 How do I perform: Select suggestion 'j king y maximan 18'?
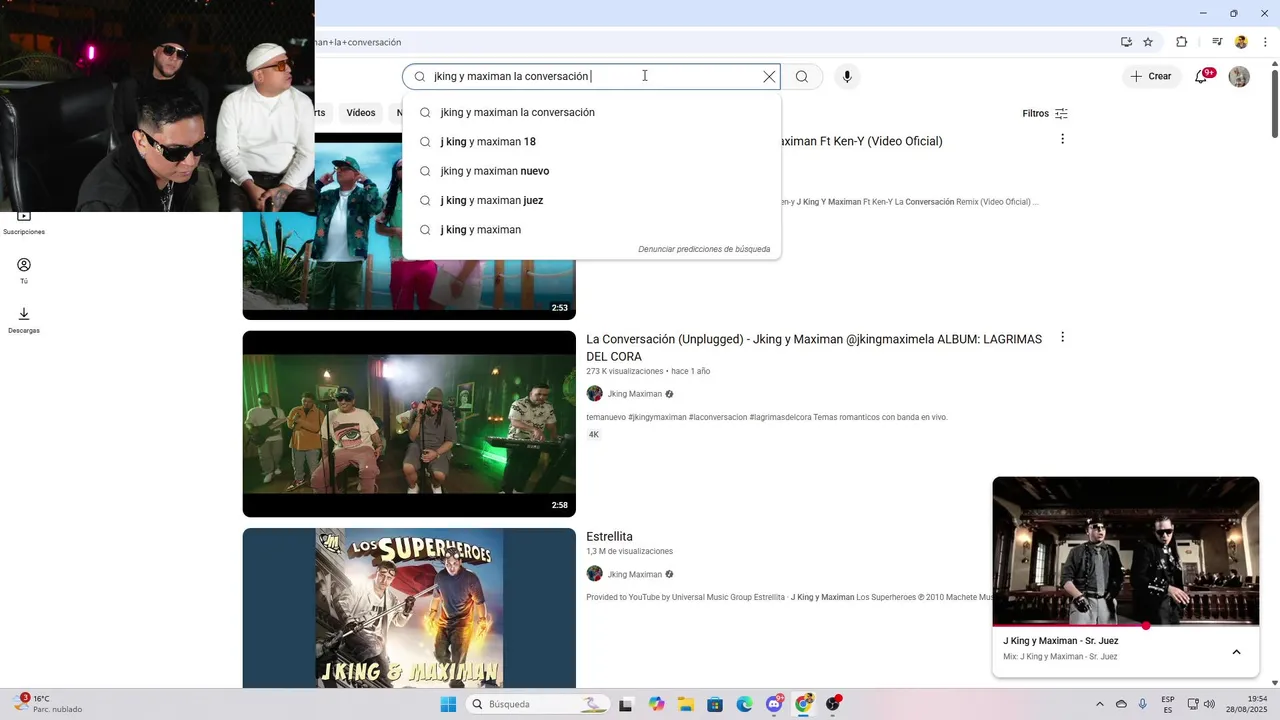591,142
